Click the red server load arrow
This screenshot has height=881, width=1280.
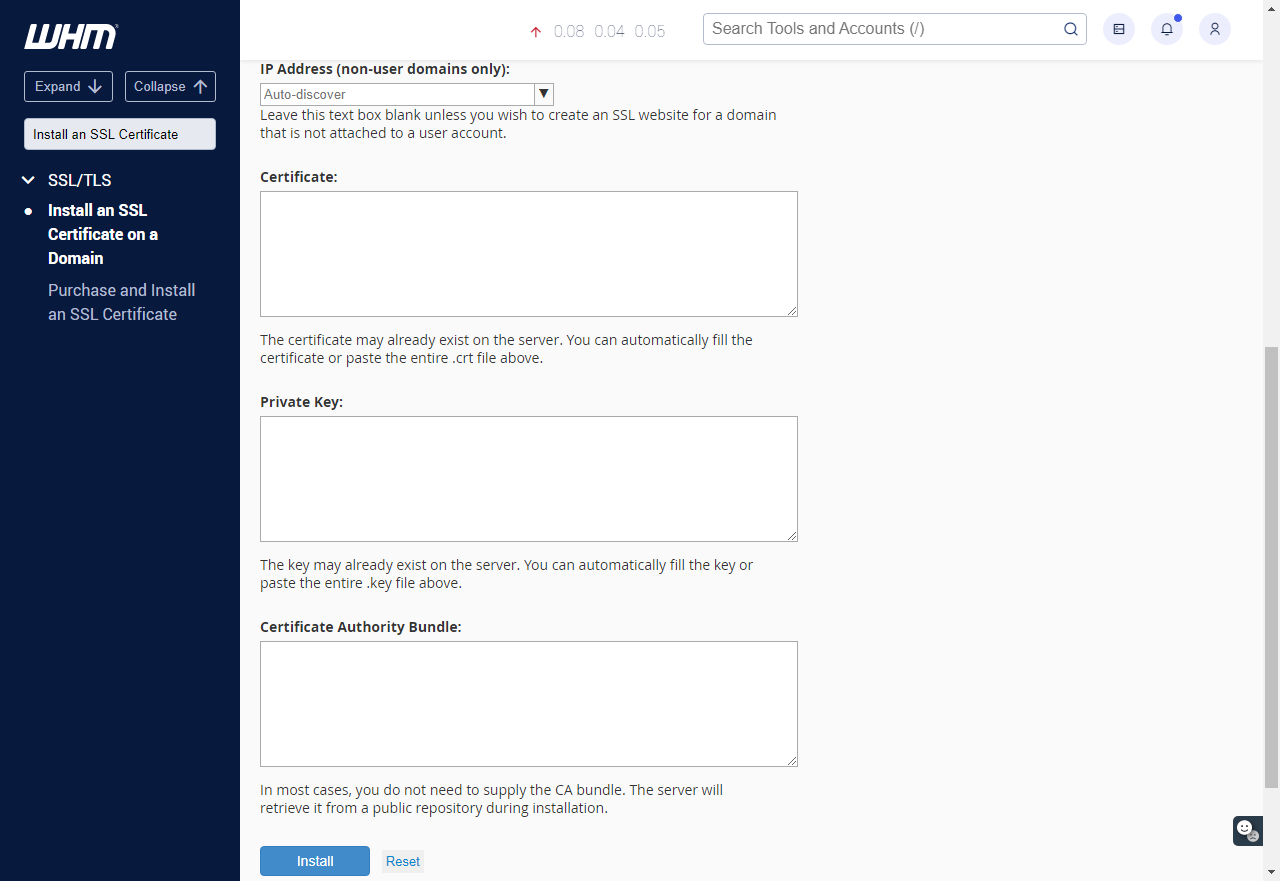tap(536, 32)
